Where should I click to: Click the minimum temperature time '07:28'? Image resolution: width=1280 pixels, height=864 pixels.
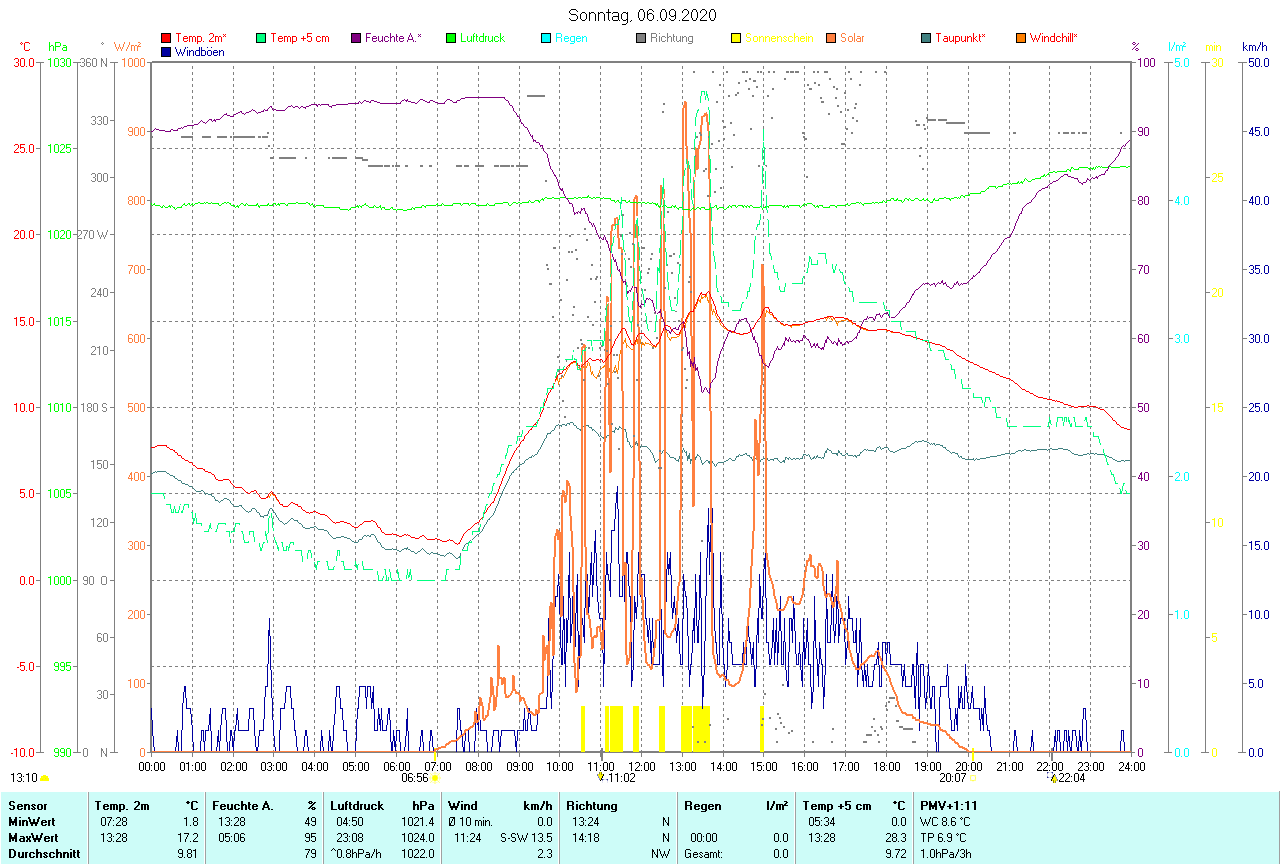113,821
